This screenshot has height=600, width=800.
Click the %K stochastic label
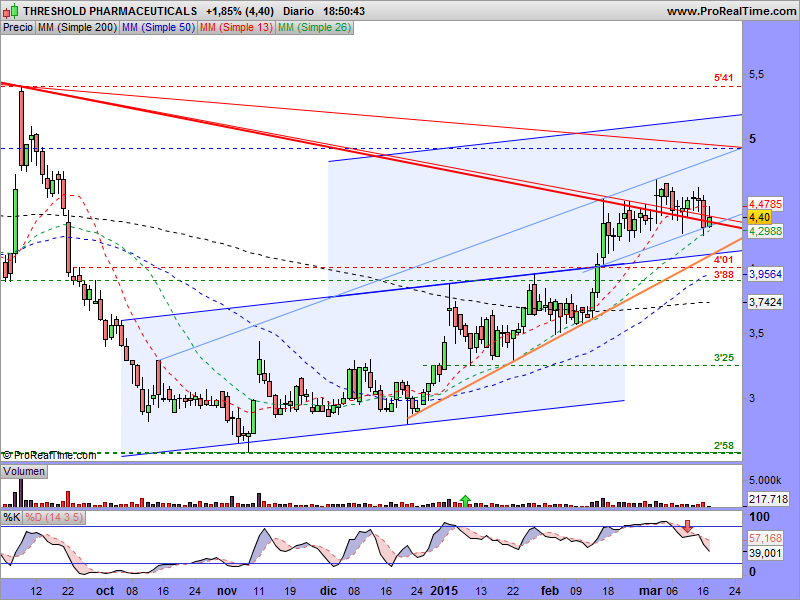click(x=12, y=517)
